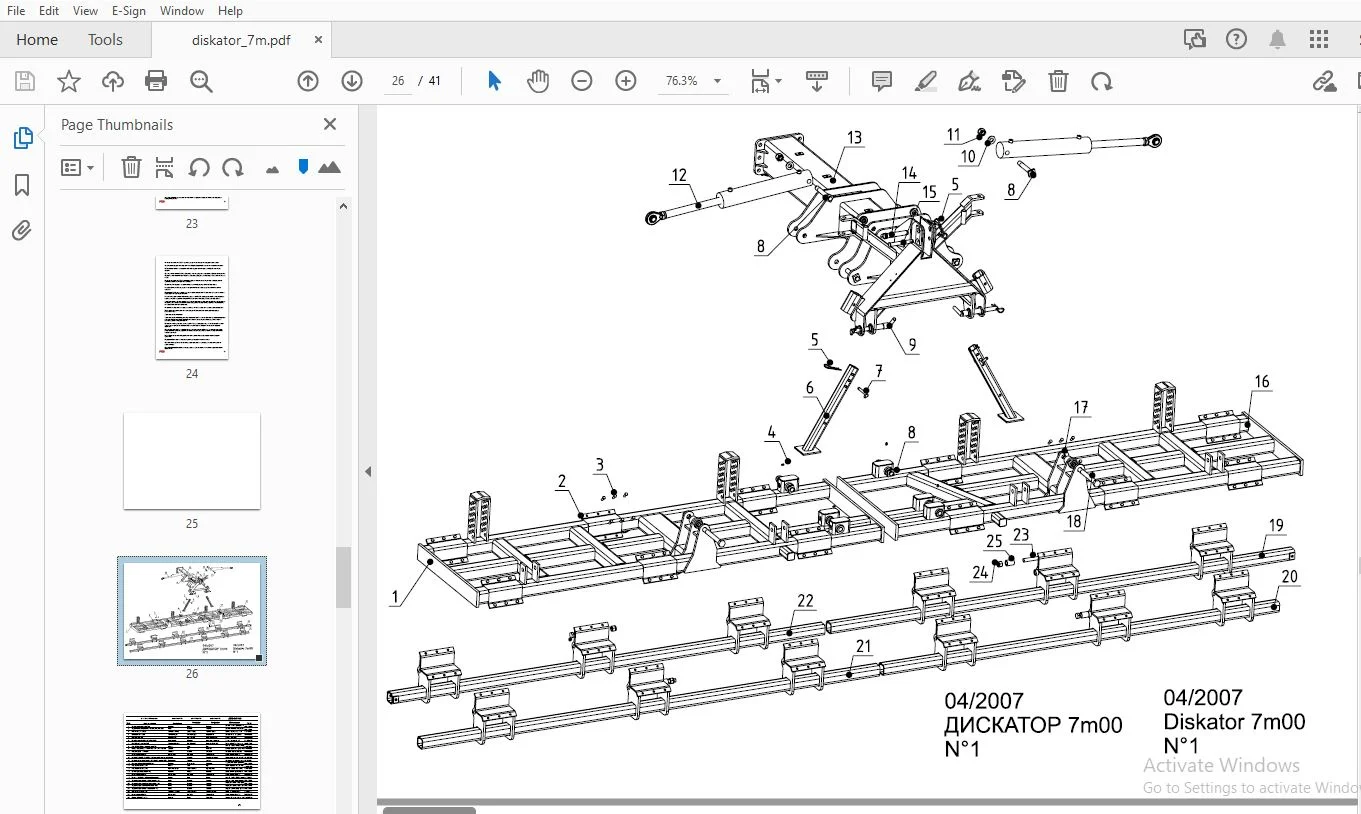This screenshot has width=1361, height=814.
Task: Click the thumbnail panel vertical scrollbar handle
Action: [343, 577]
